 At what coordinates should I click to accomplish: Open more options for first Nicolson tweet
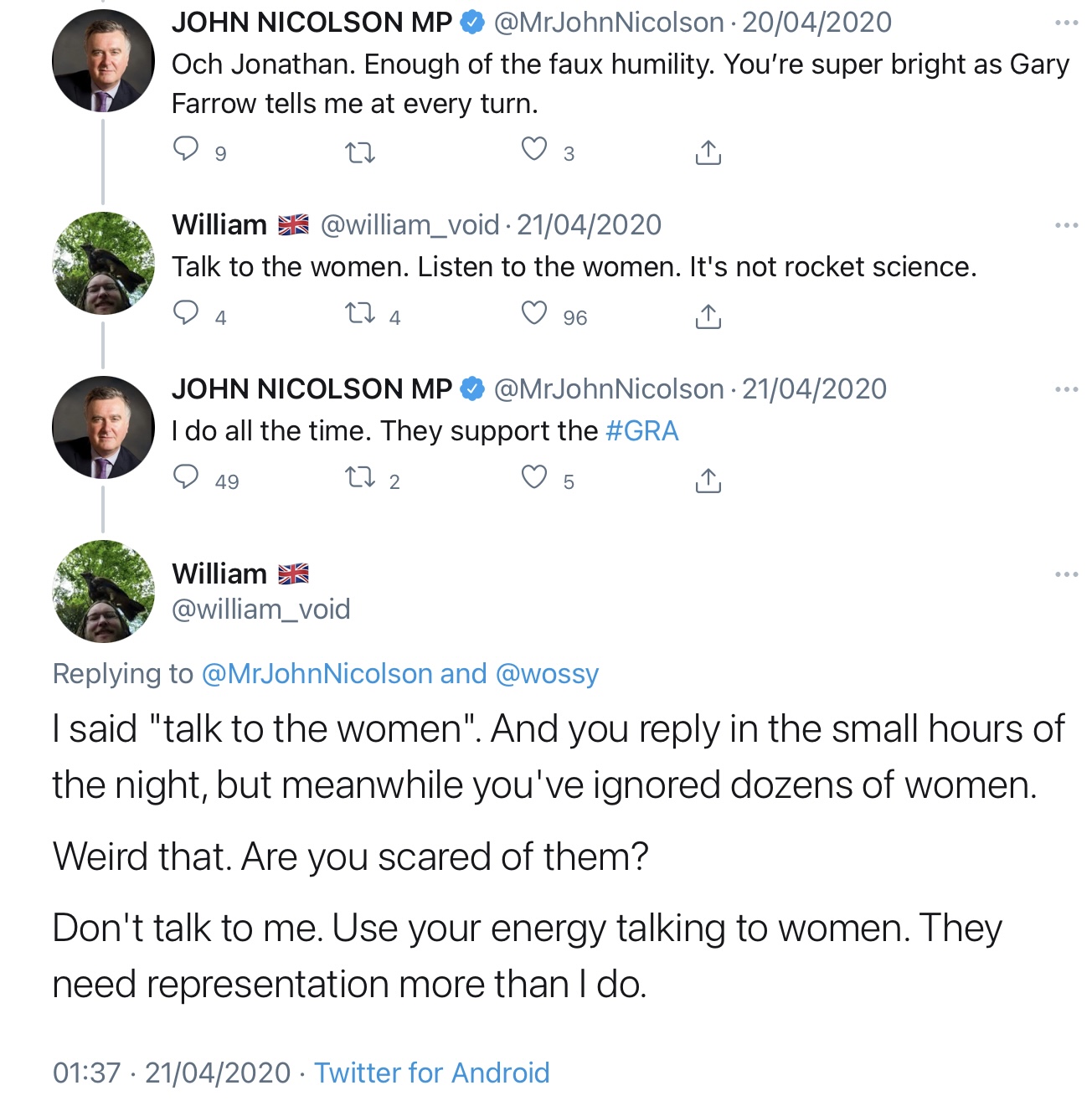click(1066, 23)
